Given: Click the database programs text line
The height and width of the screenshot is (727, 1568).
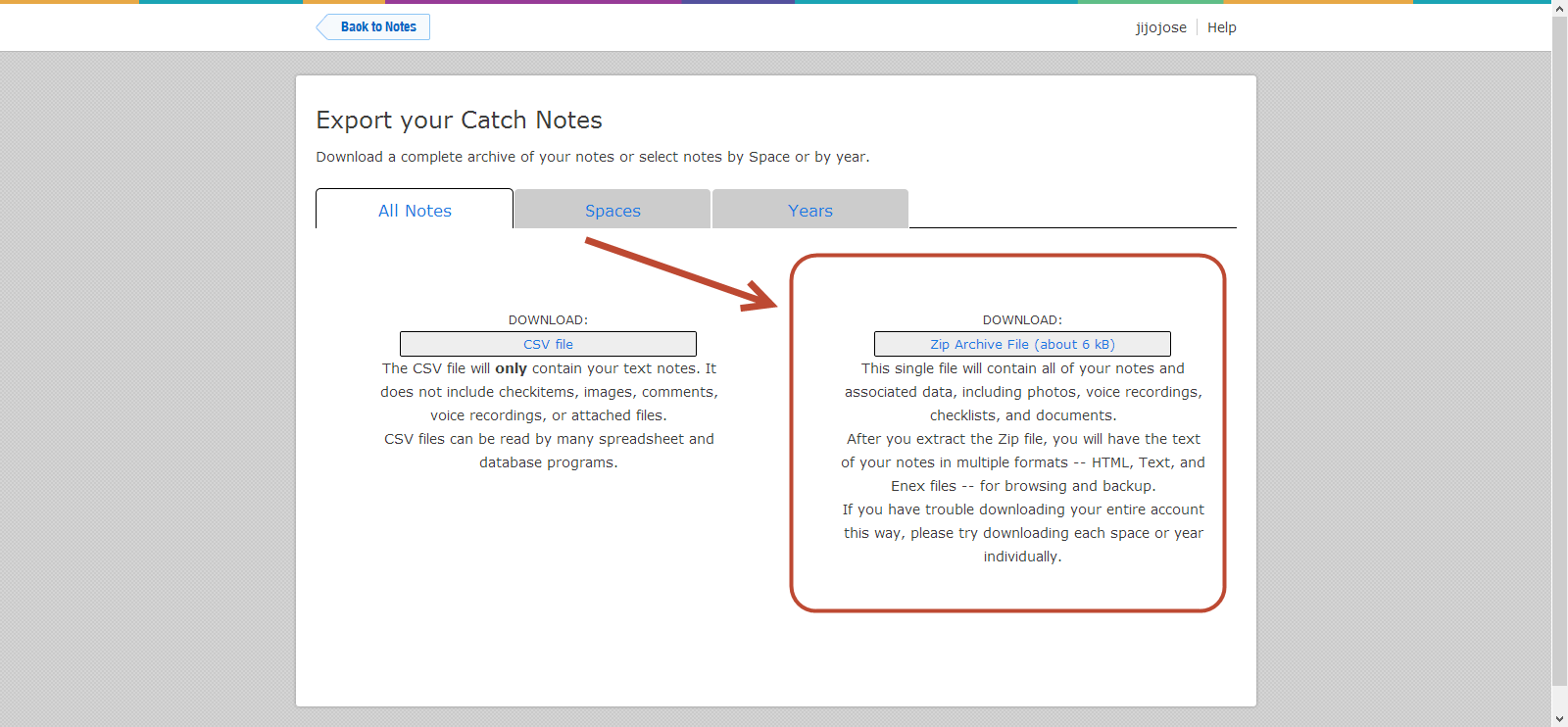Looking at the screenshot, I should (x=548, y=462).
